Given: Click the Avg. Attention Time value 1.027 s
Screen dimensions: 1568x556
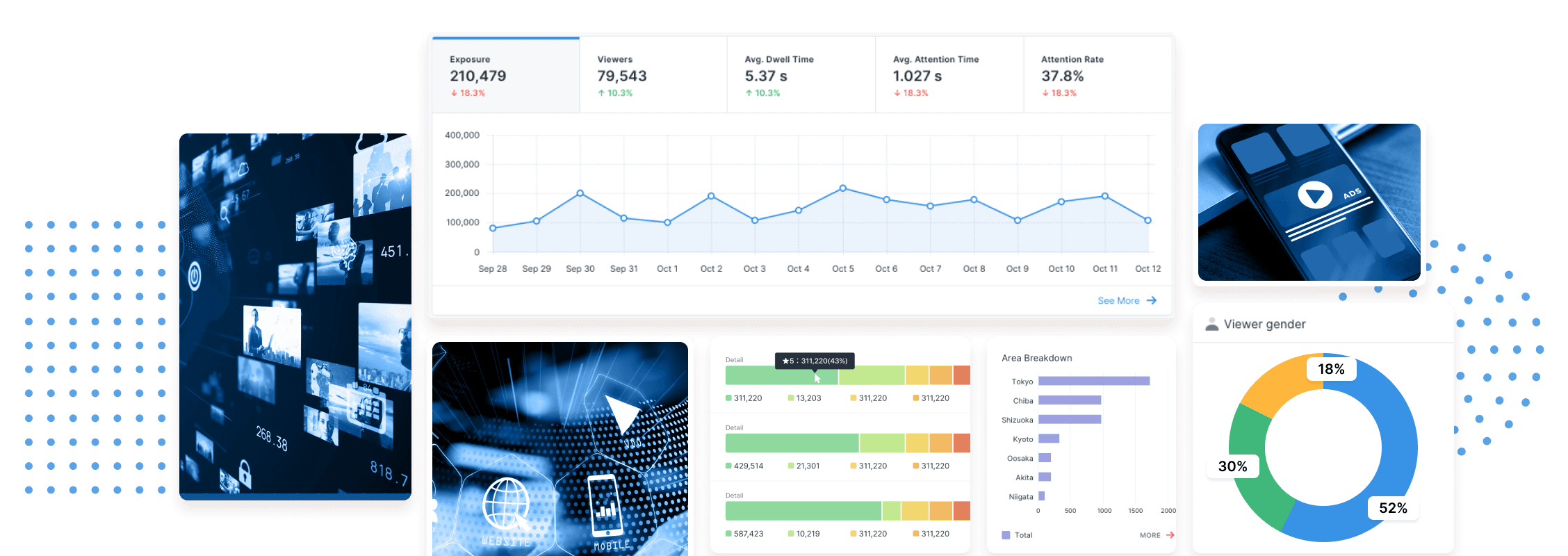Looking at the screenshot, I should point(917,76).
